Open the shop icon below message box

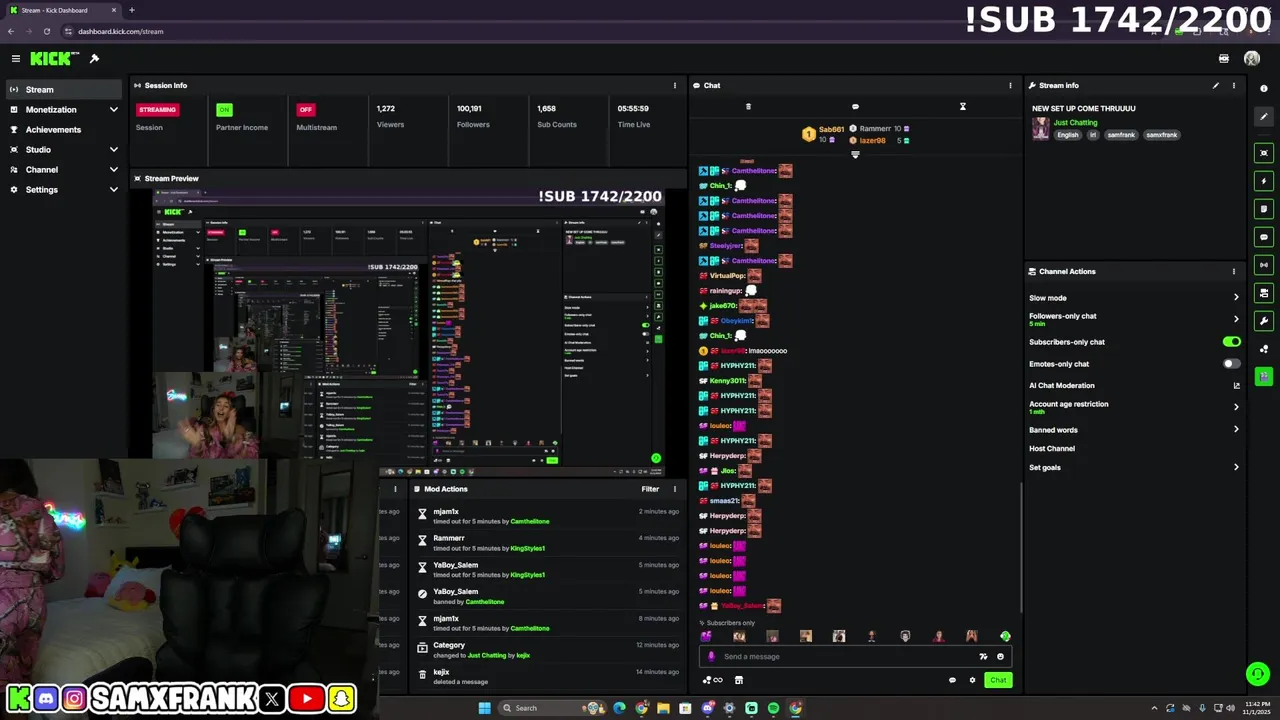[x=739, y=680]
